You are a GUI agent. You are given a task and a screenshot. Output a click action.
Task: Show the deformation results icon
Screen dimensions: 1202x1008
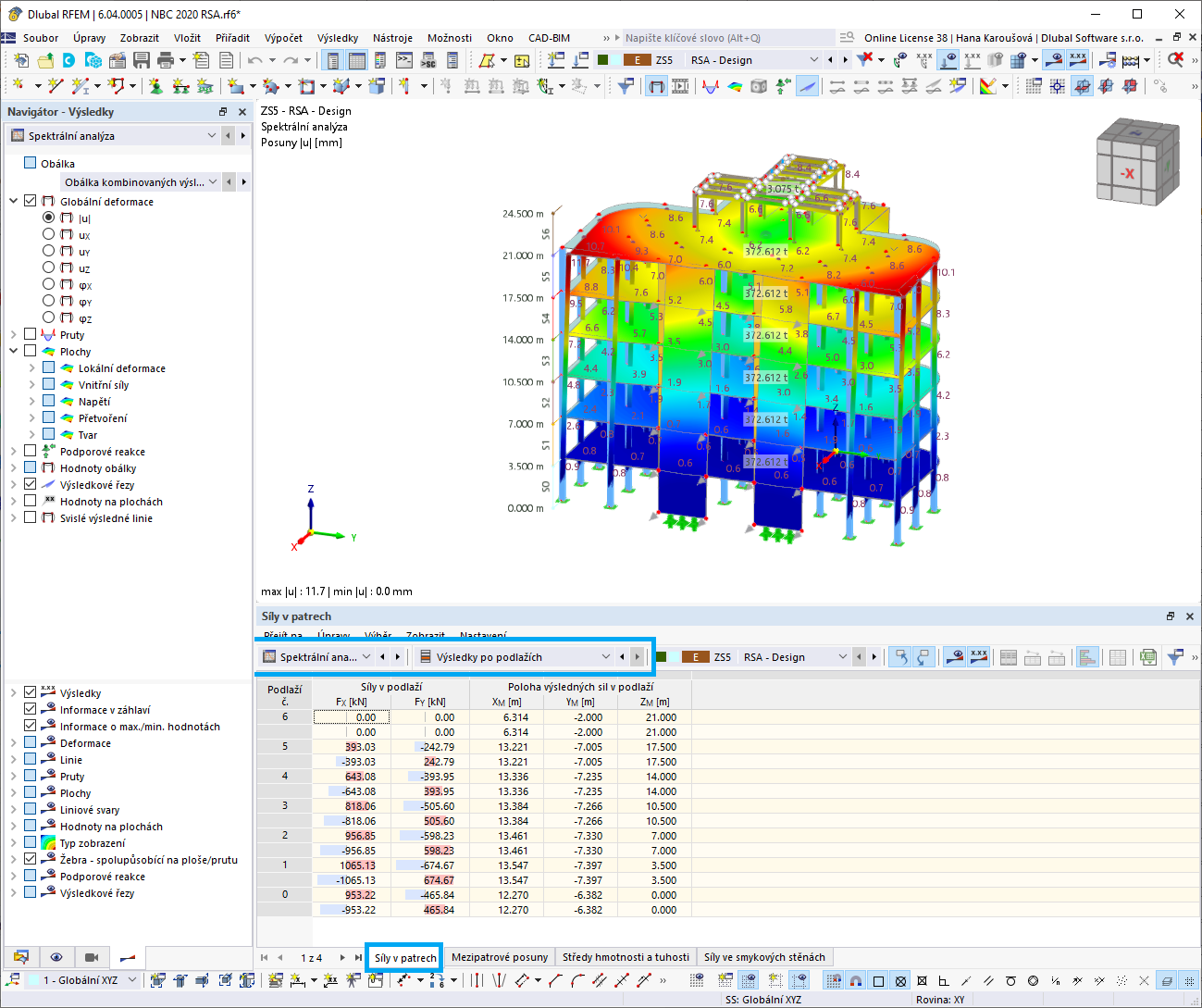click(x=656, y=86)
